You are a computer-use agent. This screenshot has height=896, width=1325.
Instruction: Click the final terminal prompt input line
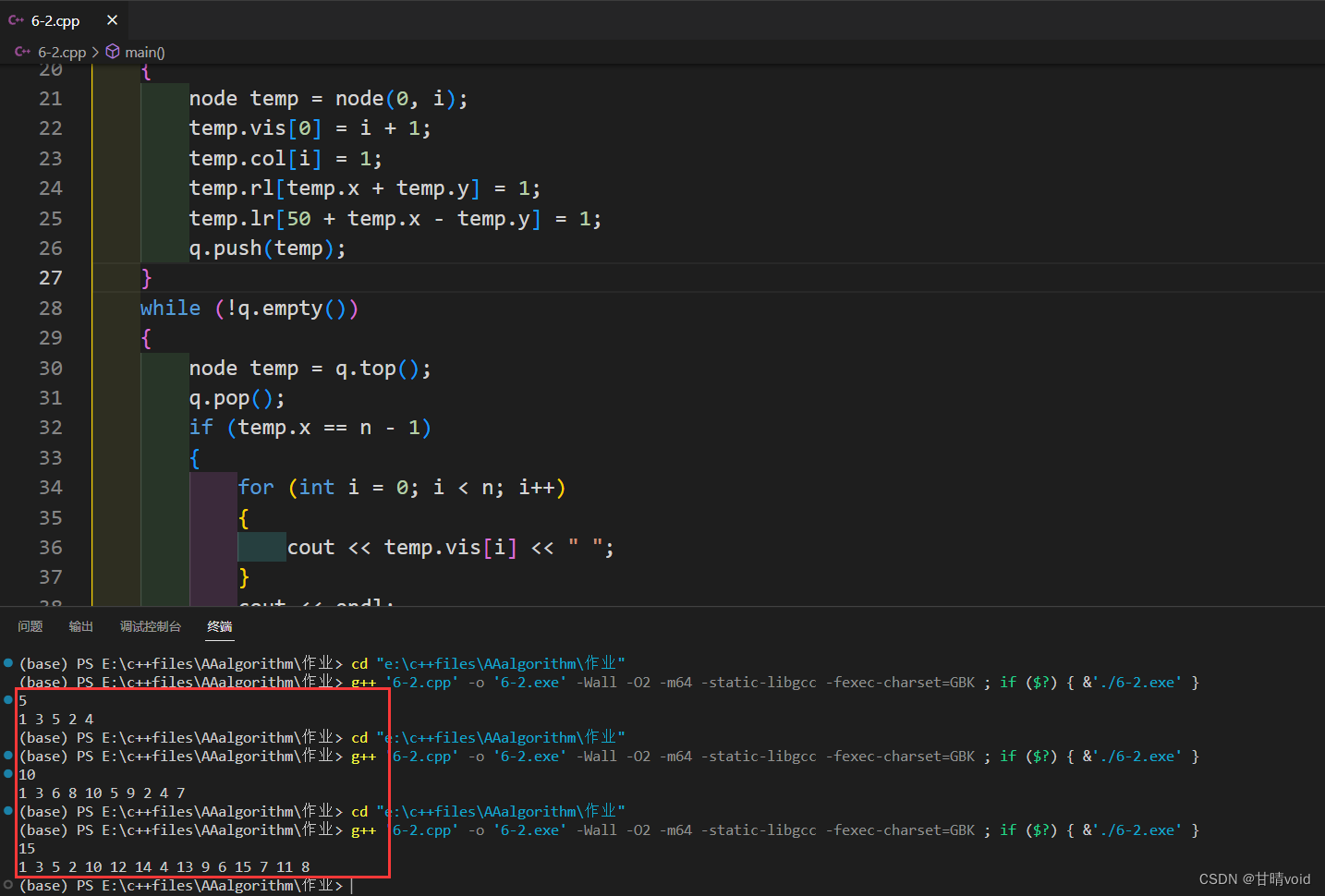pyautogui.click(x=186, y=886)
